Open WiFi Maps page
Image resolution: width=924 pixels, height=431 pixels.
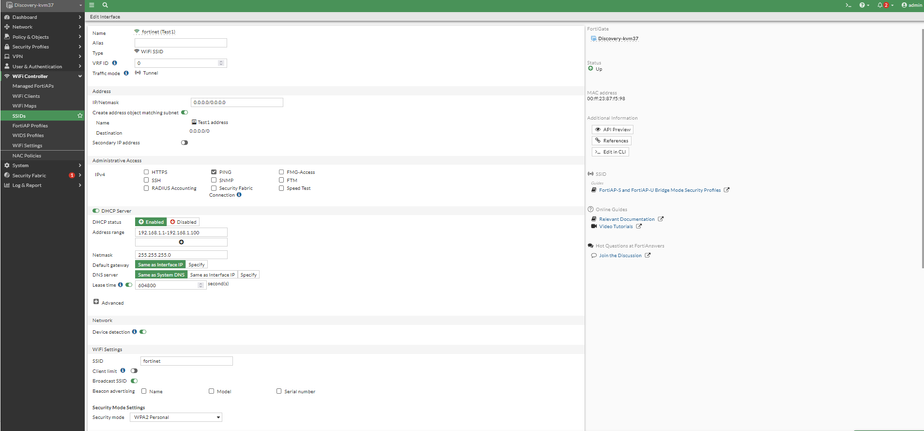click(x=25, y=106)
